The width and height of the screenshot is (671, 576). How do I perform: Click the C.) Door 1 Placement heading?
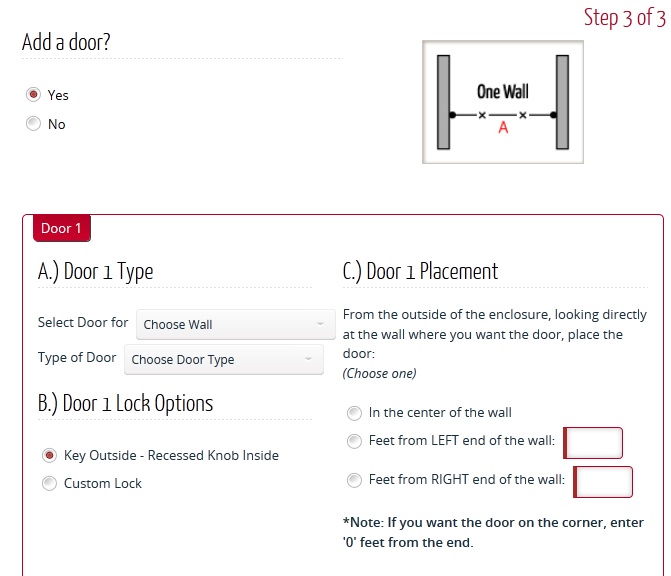420,271
